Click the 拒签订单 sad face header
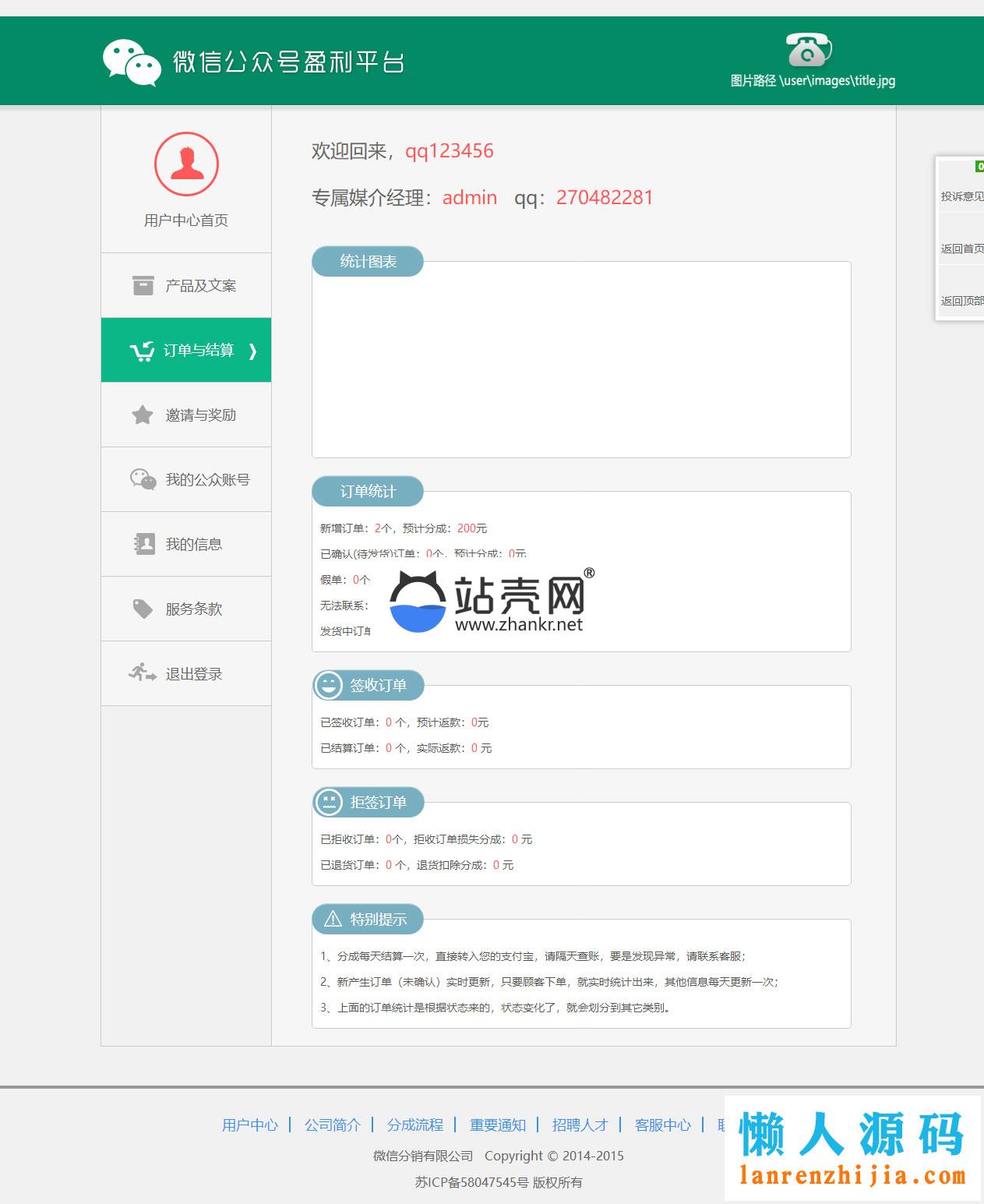 pos(368,803)
